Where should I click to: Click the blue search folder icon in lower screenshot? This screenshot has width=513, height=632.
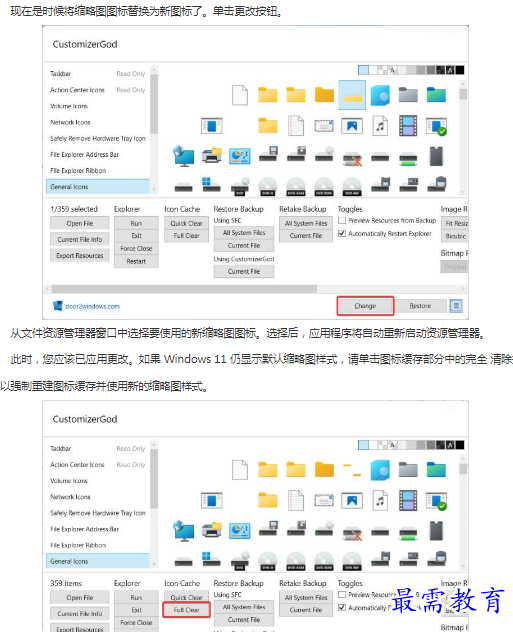pos(380,470)
